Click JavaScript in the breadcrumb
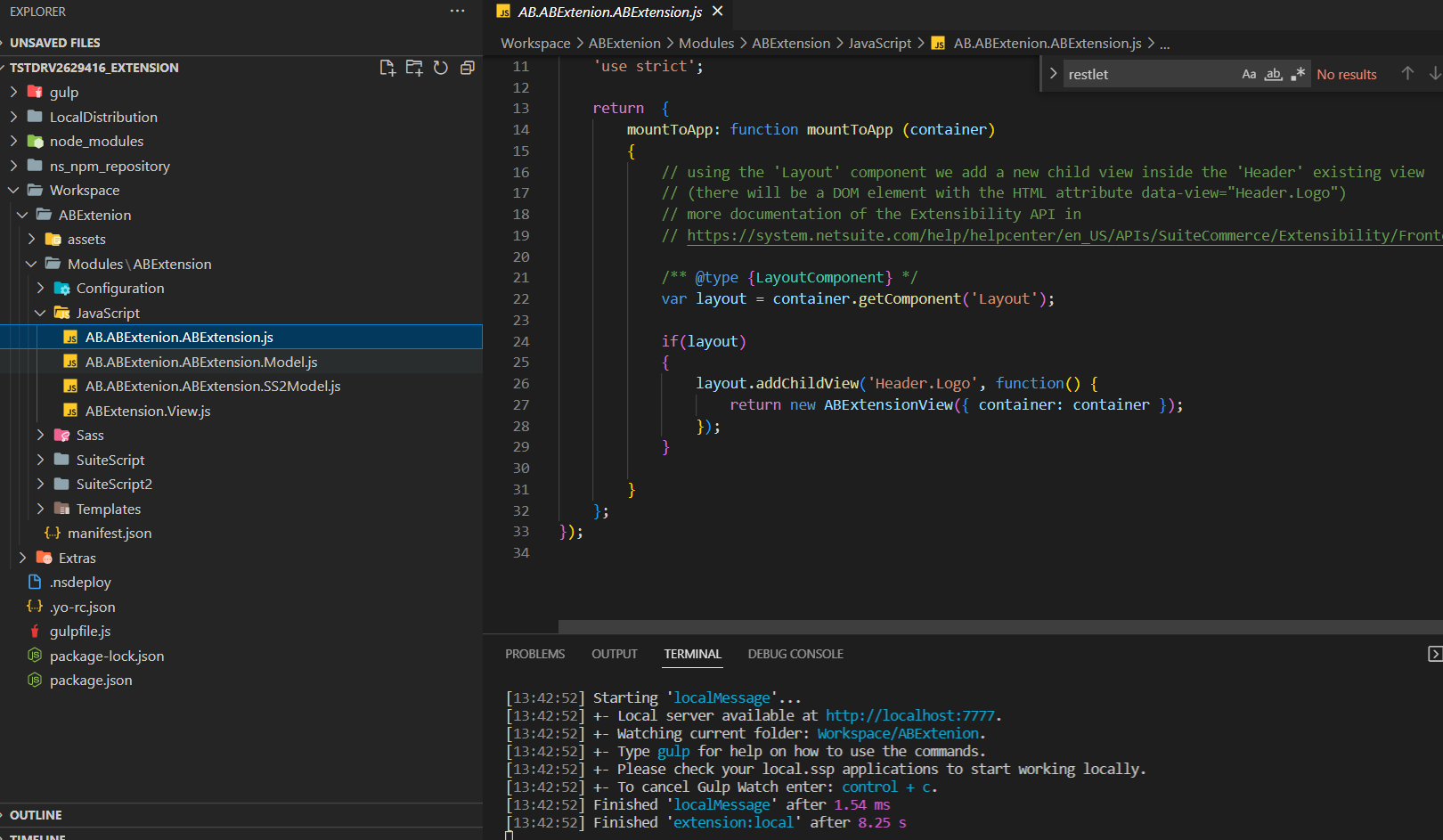The width and height of the screenshot is (1443, 840). [880, 43]
